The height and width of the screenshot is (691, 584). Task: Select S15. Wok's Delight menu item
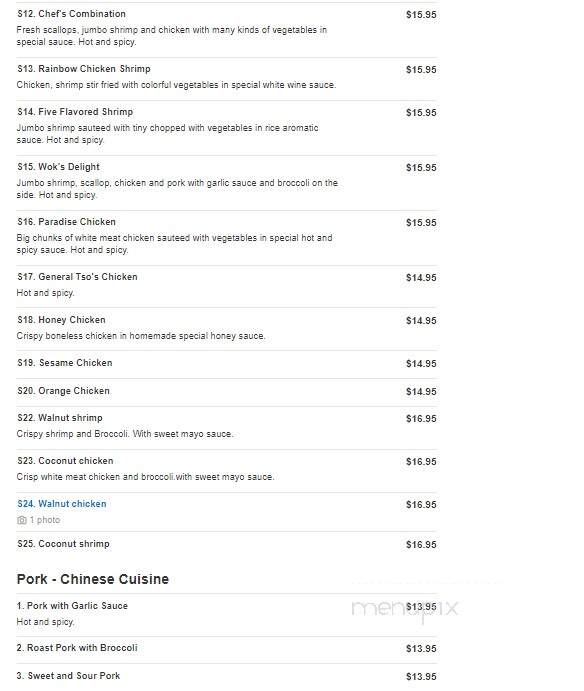58,167
